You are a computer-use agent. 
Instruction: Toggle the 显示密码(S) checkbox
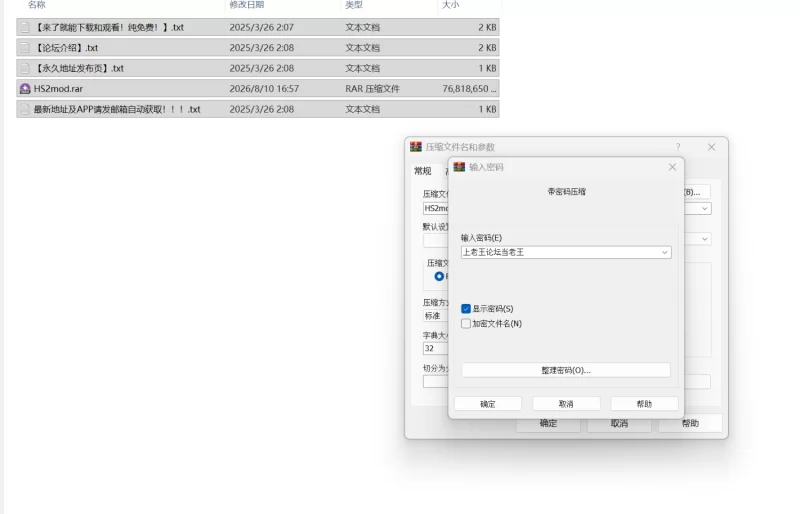tap(465, 309)
